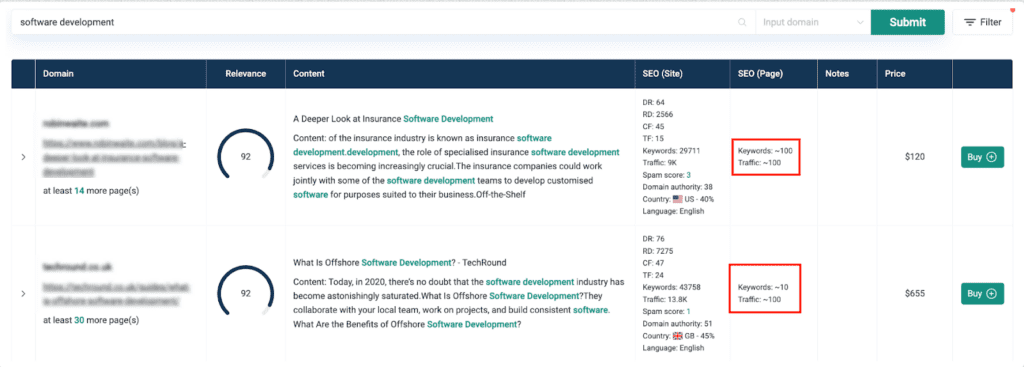Screen dimensions: 1024x367
Task: Buy the $120 listing
Action: (x=982, y=157)
